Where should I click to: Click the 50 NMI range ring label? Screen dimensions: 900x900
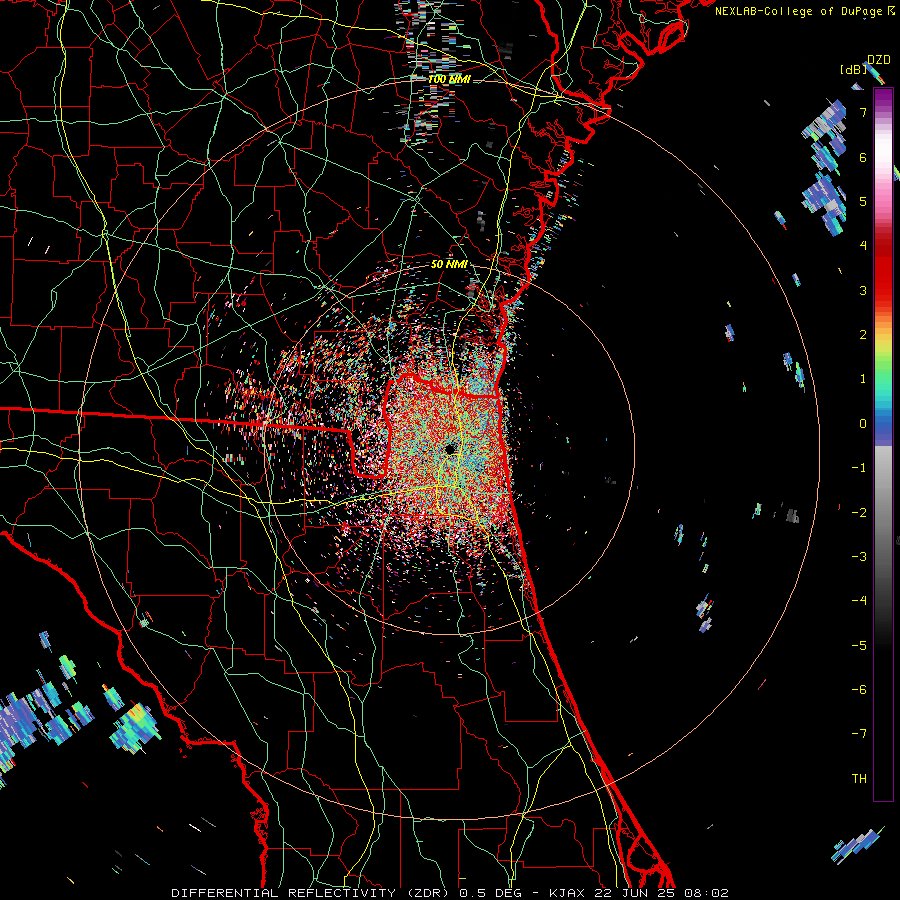pos(449,264)
